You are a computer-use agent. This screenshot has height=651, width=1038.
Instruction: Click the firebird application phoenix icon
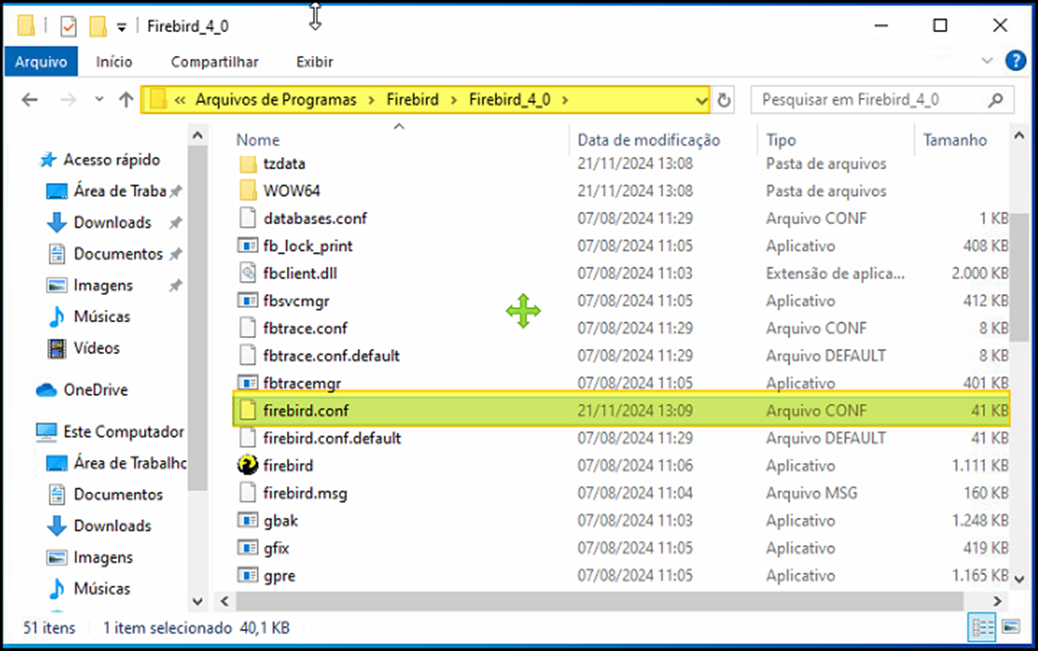coord(248,466)
